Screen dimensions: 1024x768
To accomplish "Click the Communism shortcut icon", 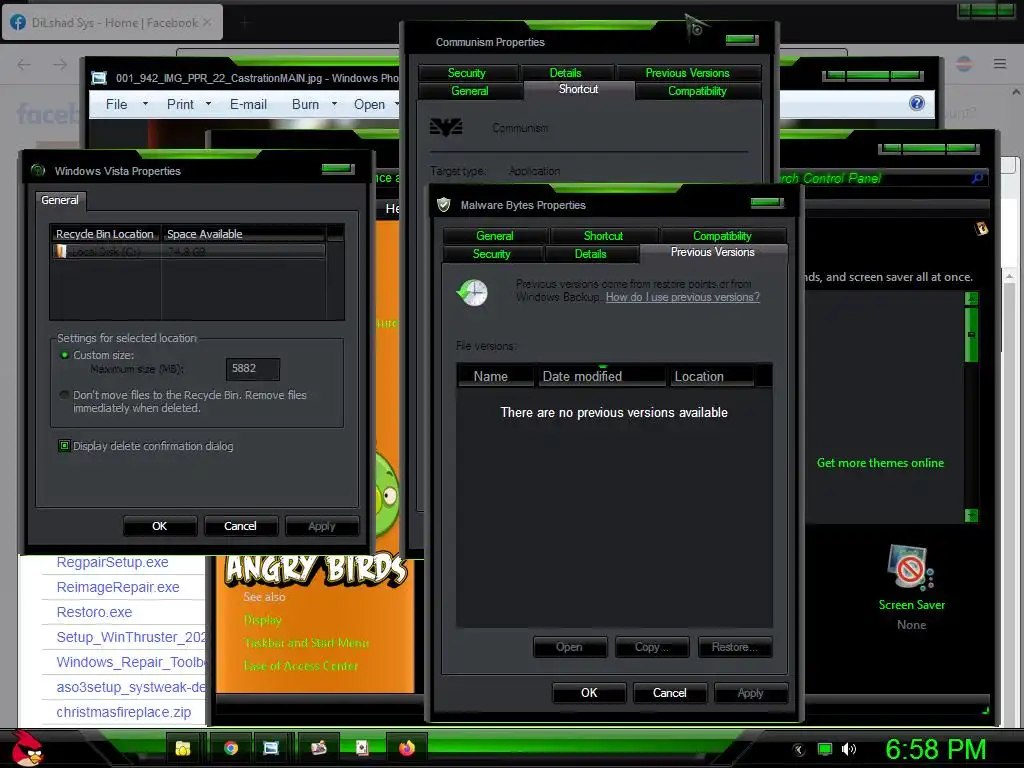I will pos(446,127).
